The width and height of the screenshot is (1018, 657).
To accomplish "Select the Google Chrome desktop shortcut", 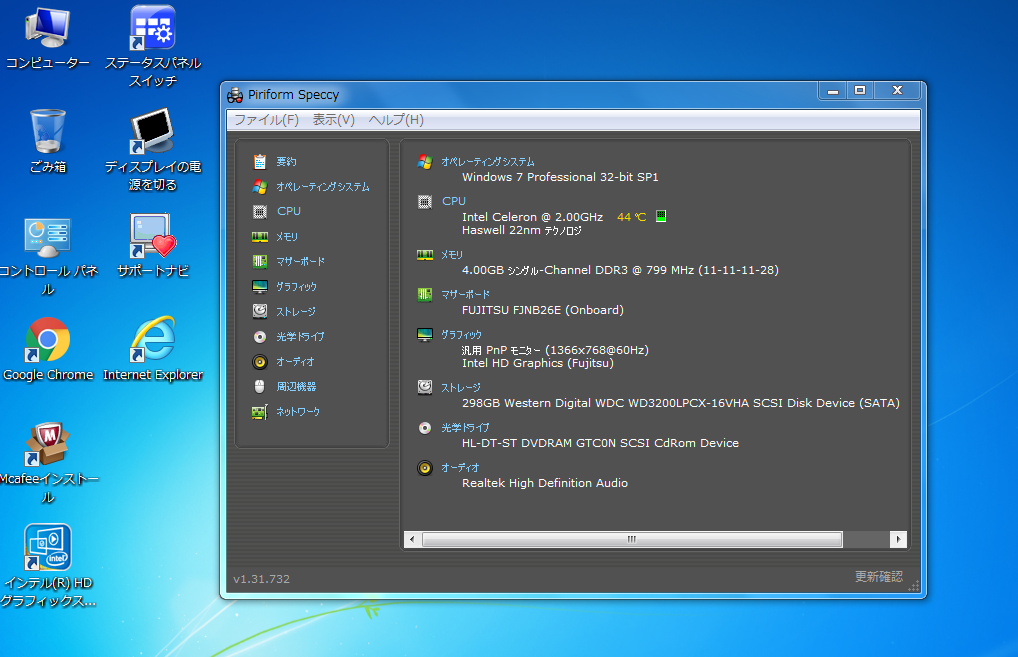I will (48, 342).
